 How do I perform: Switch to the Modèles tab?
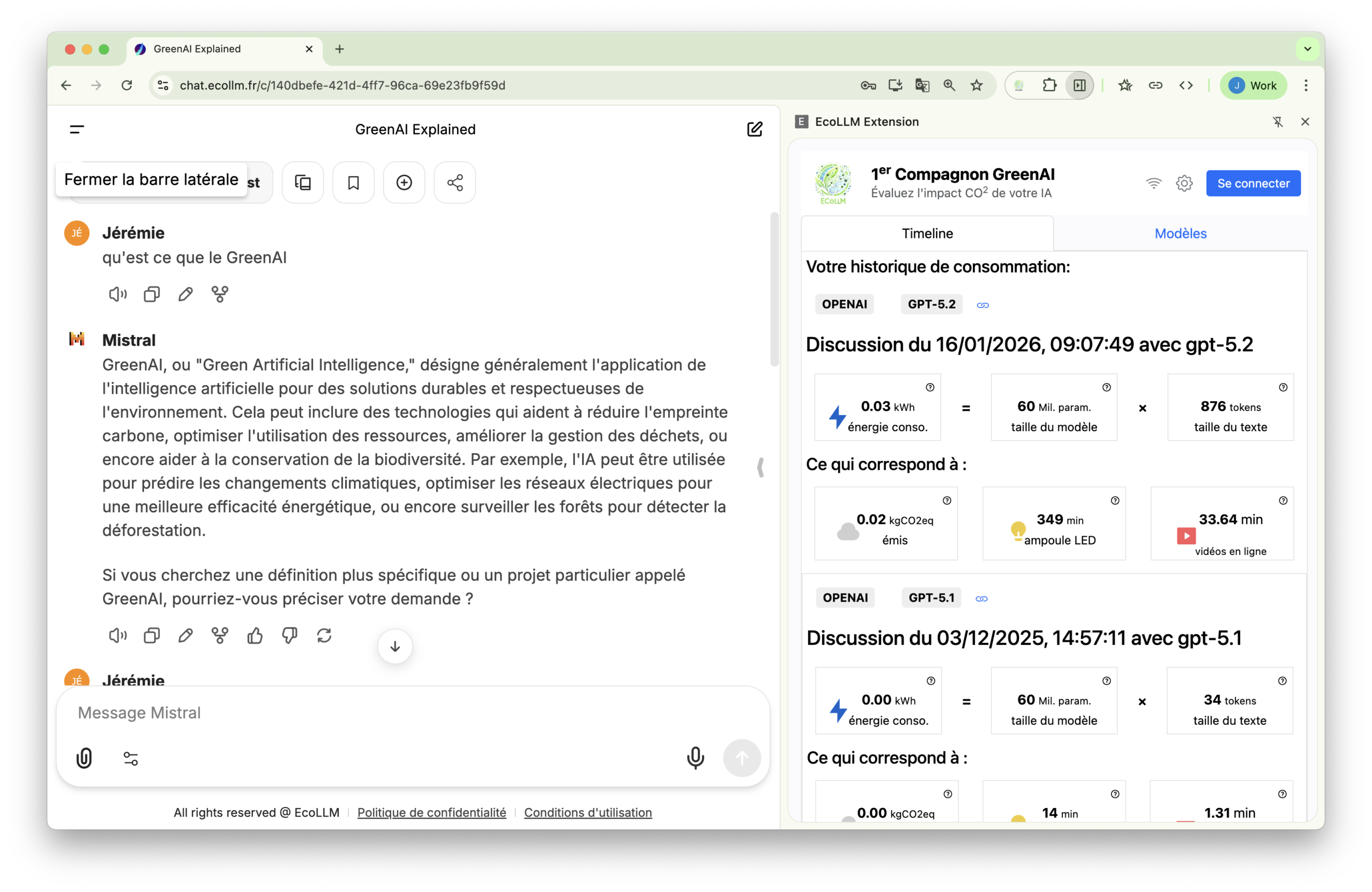pos(1181,234)
